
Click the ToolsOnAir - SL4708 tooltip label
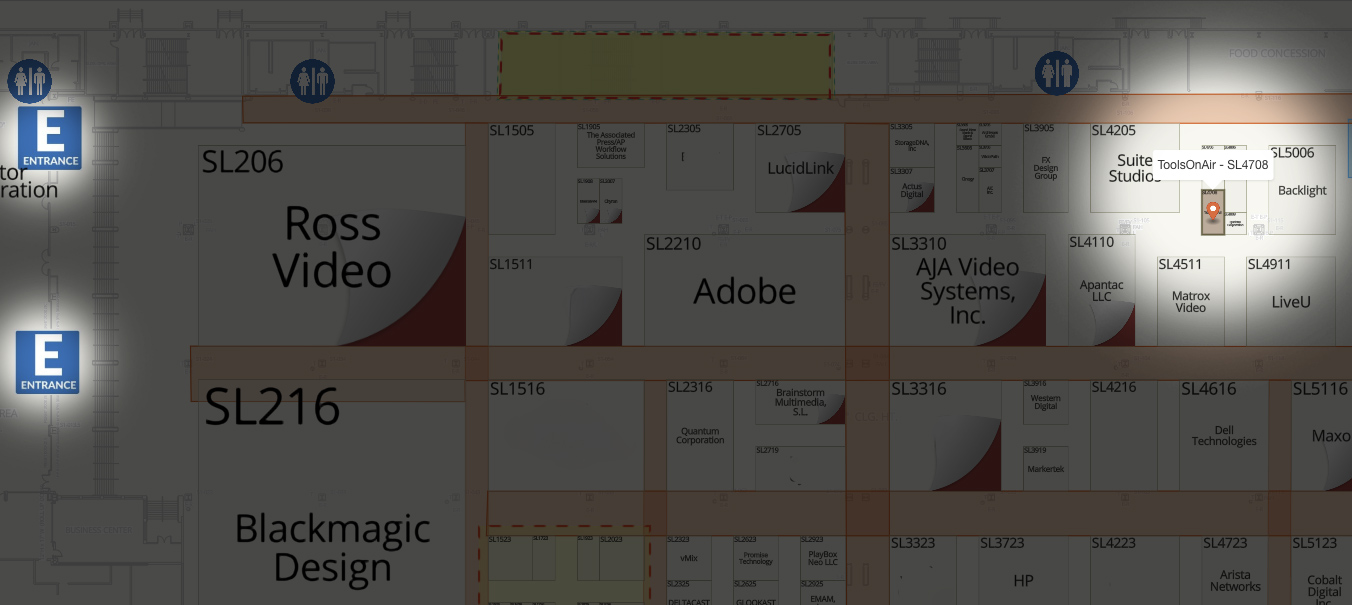[1213, 164]
